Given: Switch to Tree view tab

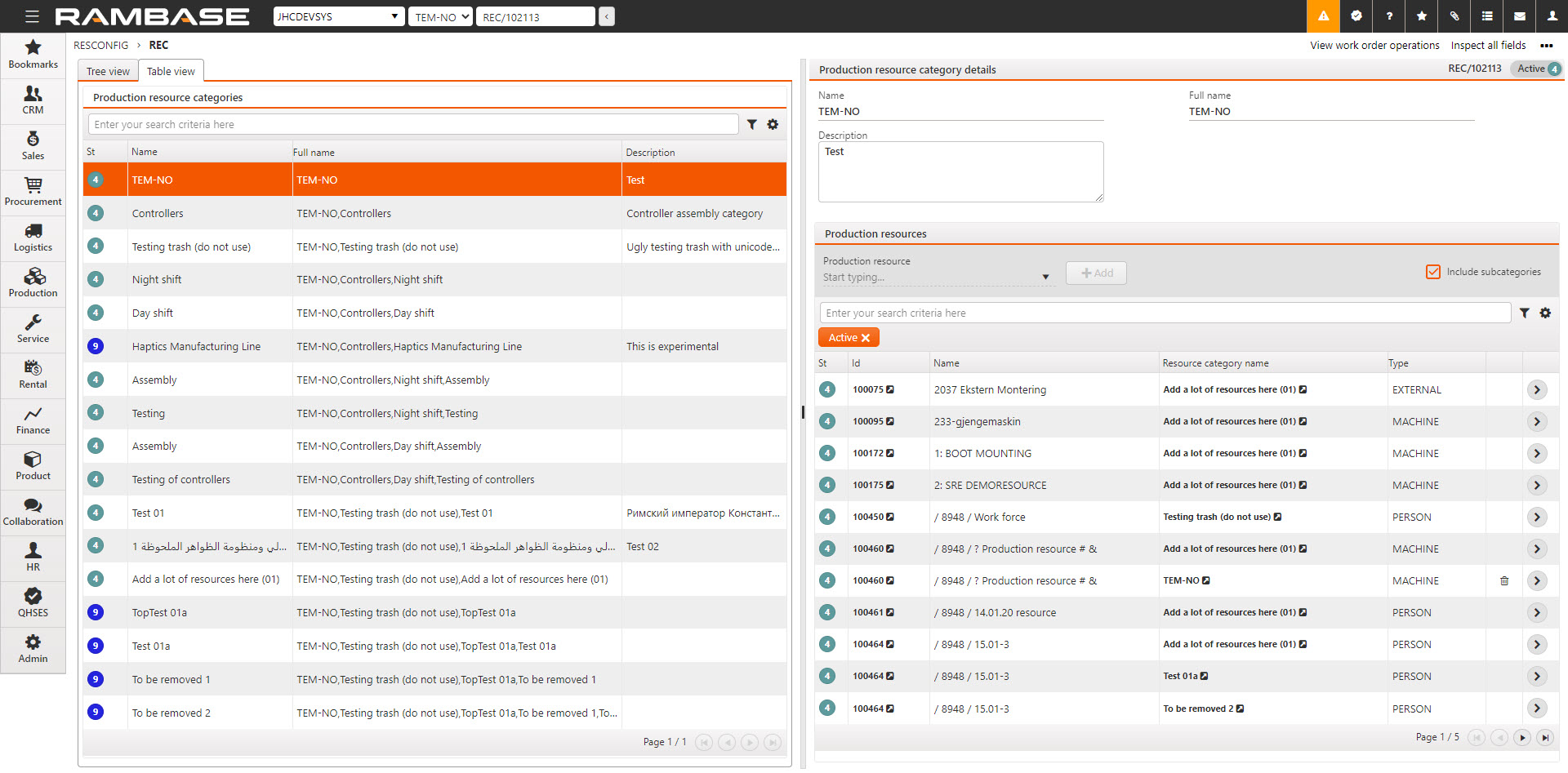Looking at the screenshot, I should click(108, 71).
